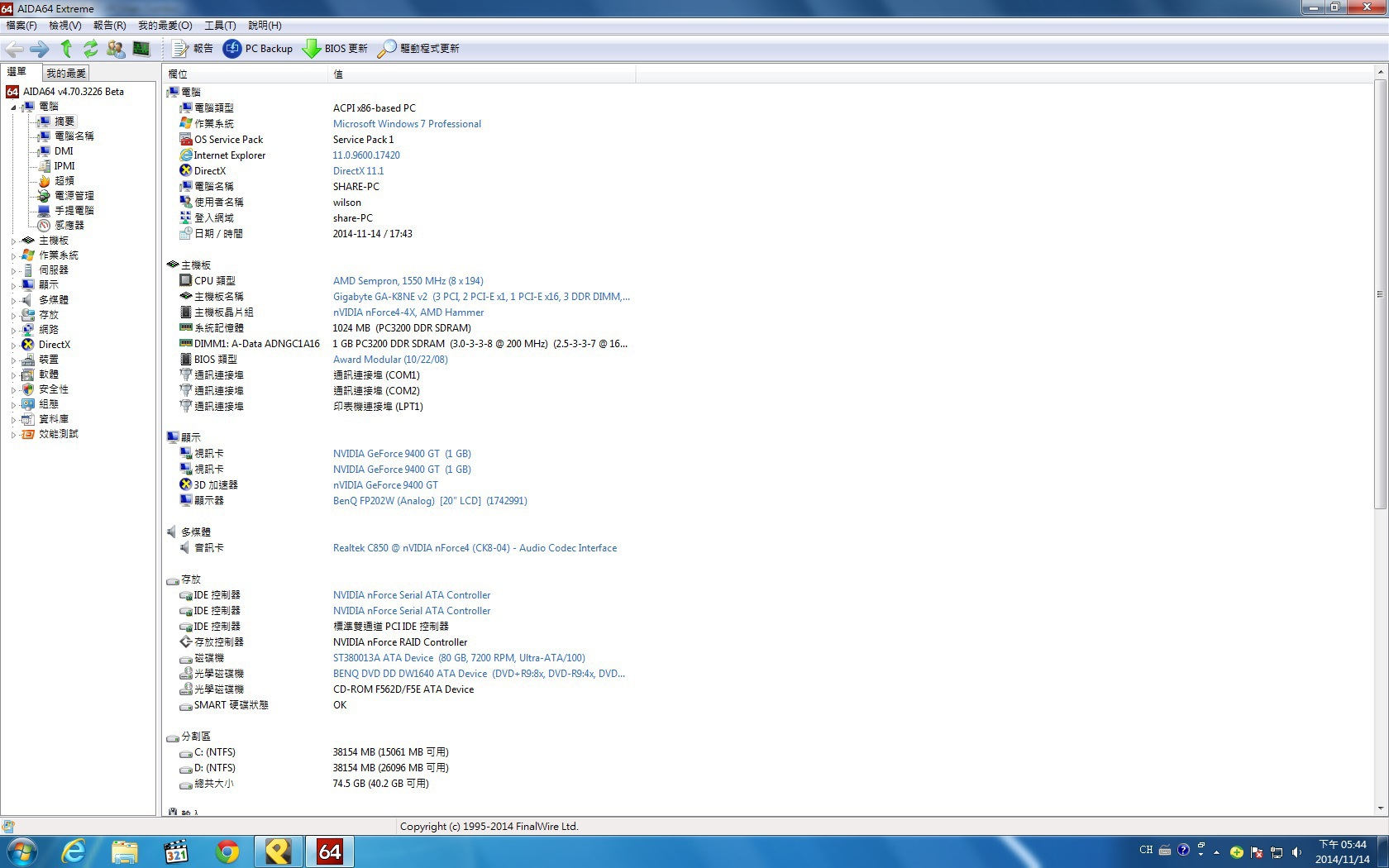1389x868 pixels.
Task: Expand the 伺服器 tree node
Action: tap(13, 270)
